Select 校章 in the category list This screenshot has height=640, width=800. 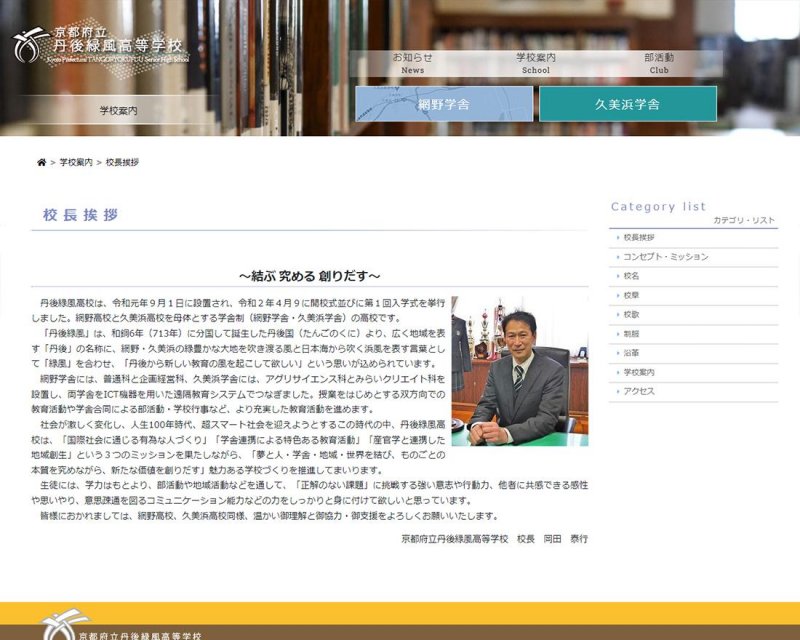click(x=632, y=295)
